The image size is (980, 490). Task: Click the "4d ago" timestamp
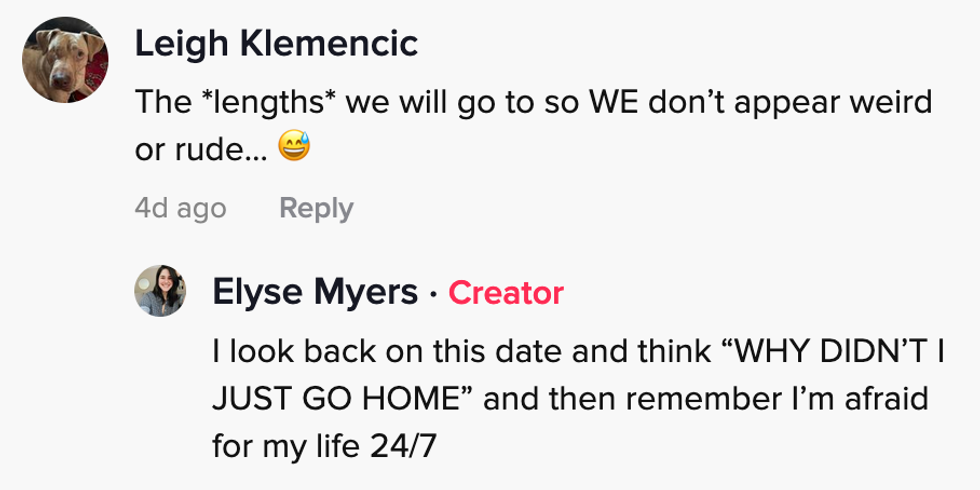[180, 208]
